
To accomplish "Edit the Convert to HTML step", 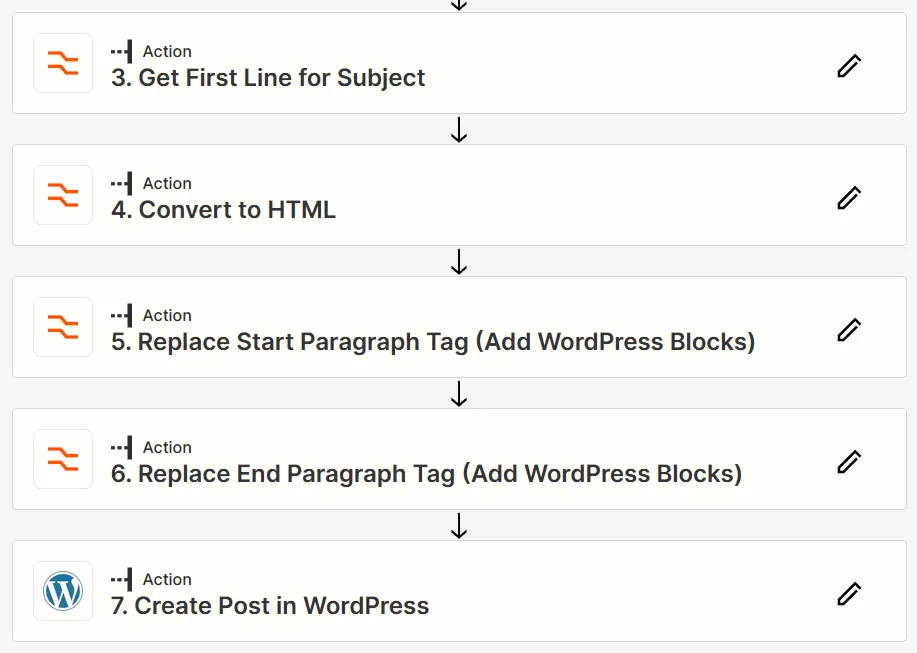I will tap(849, 198).
